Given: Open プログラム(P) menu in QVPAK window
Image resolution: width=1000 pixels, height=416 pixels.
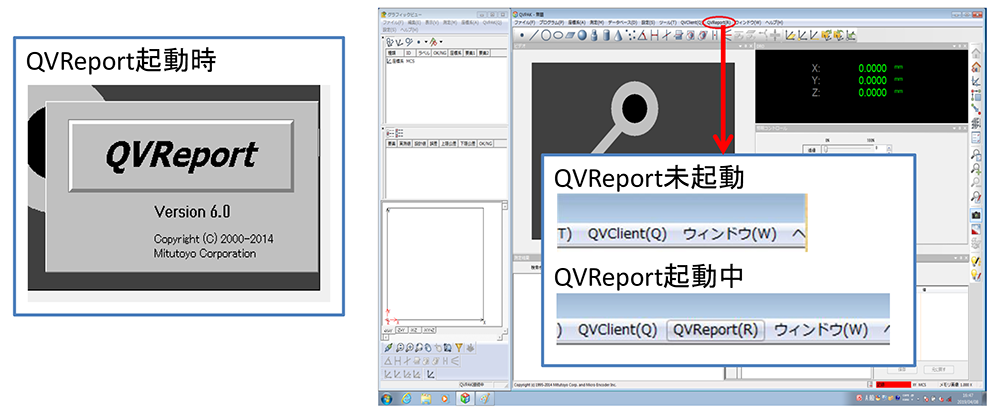Looking at the screenshot, I should pos(552,22).
